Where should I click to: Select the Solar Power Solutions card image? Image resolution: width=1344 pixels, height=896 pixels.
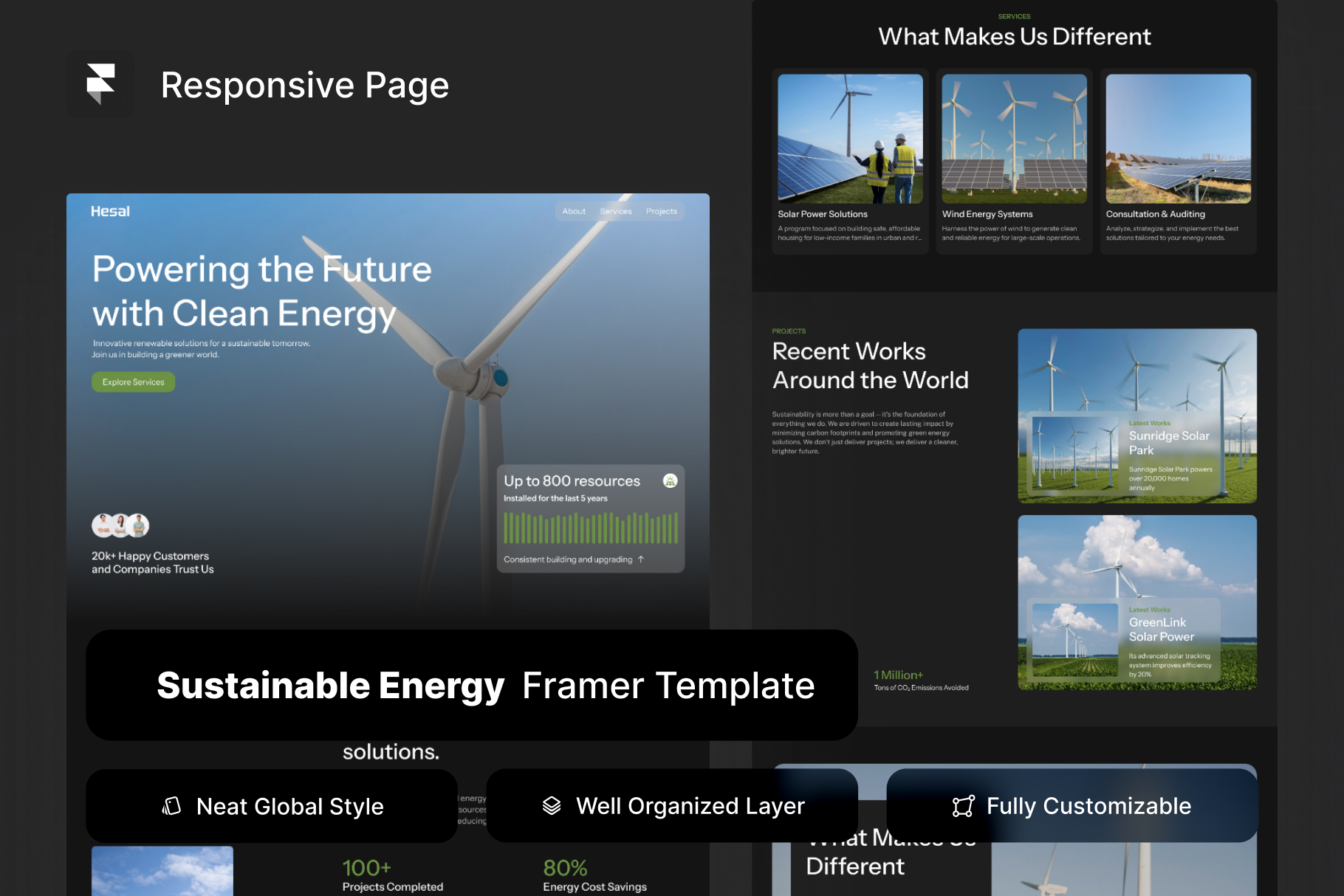[850, 139]
